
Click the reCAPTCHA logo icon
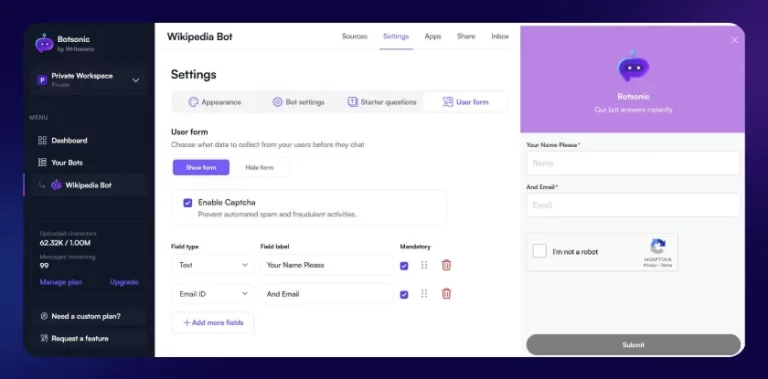(658, 247)
